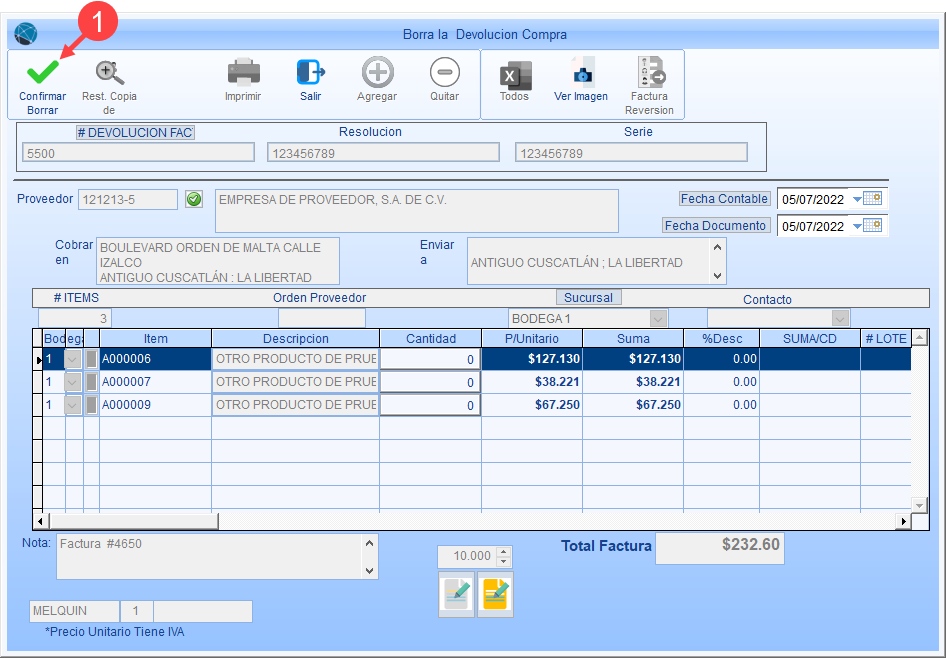Click the Resolucion field 123456789
This screenshot has height=658, width=946.
click(x=384, y=153)
